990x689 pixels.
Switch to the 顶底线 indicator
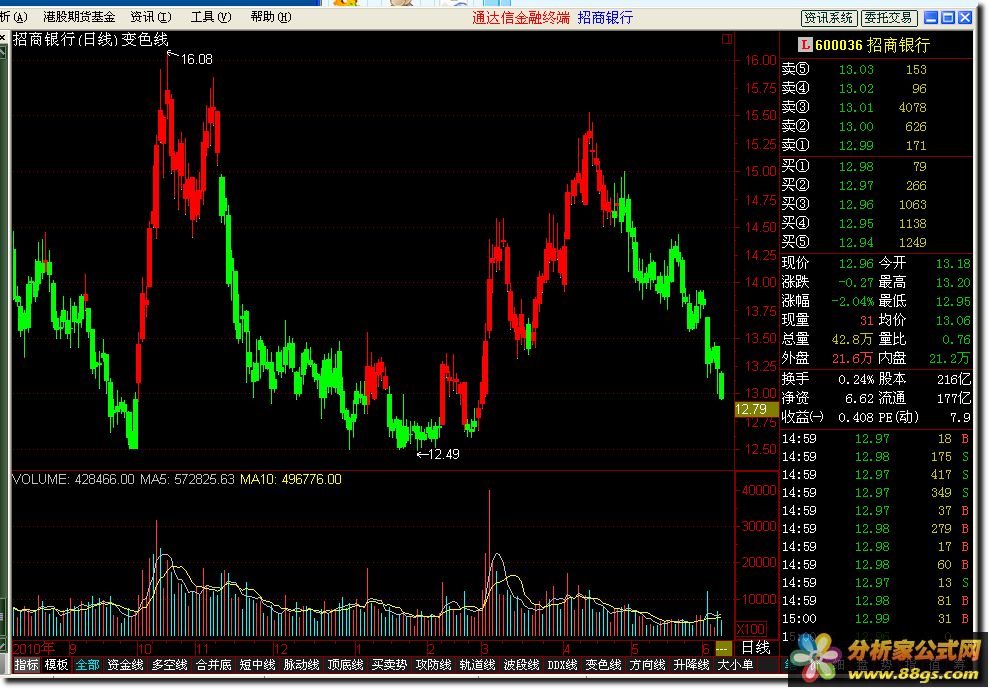click(345, 665)
